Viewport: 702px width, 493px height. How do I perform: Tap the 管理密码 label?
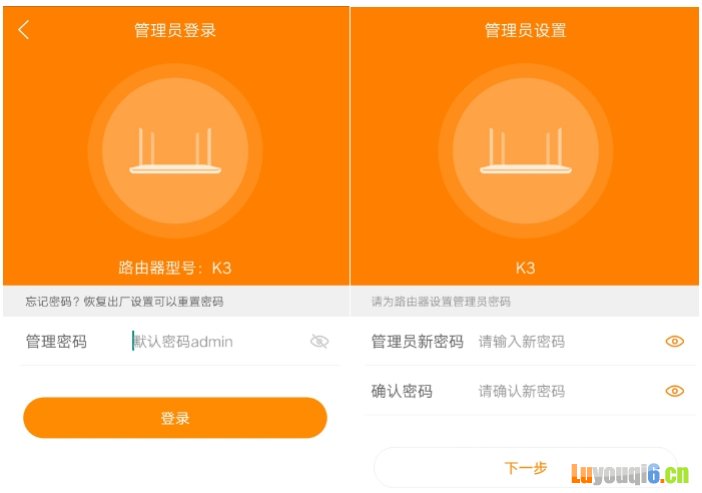[x=56, y=342]
